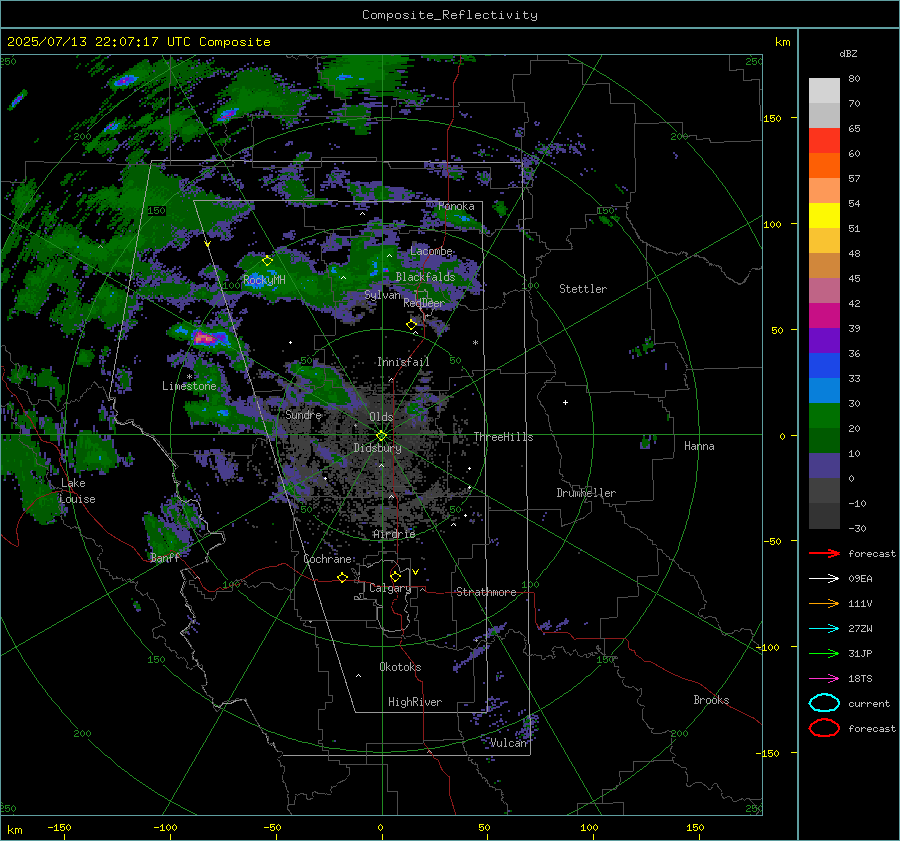This screenshot has height=841, width=900.
Task: Select the white 09EA arrow legend entry
Action: pyautogui.click(x=824, y=578)
